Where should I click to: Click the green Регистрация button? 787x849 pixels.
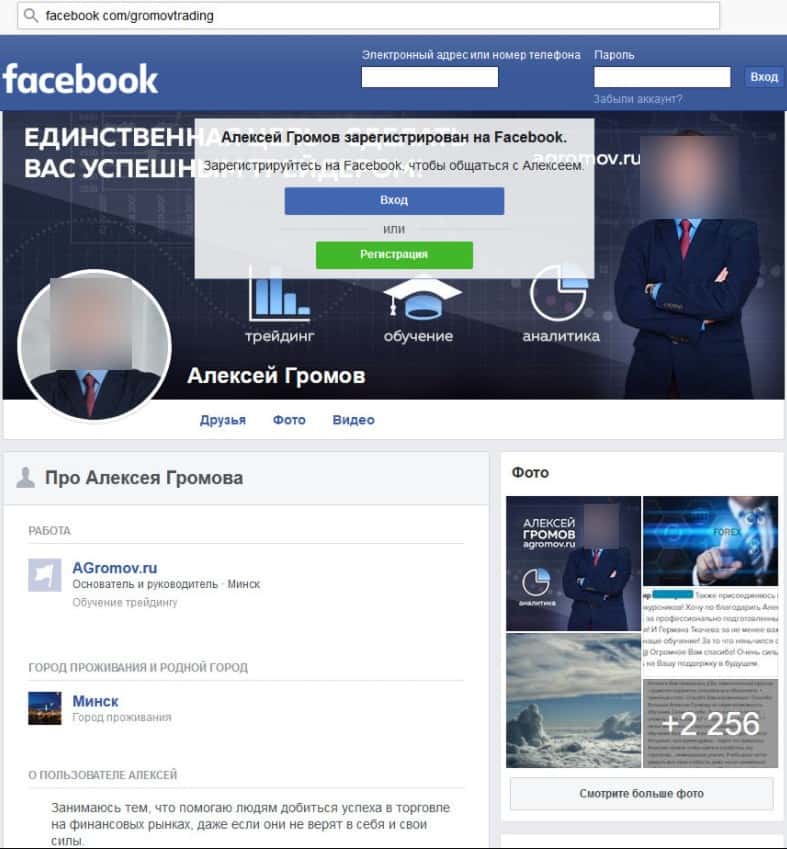(x=394, y=255)
